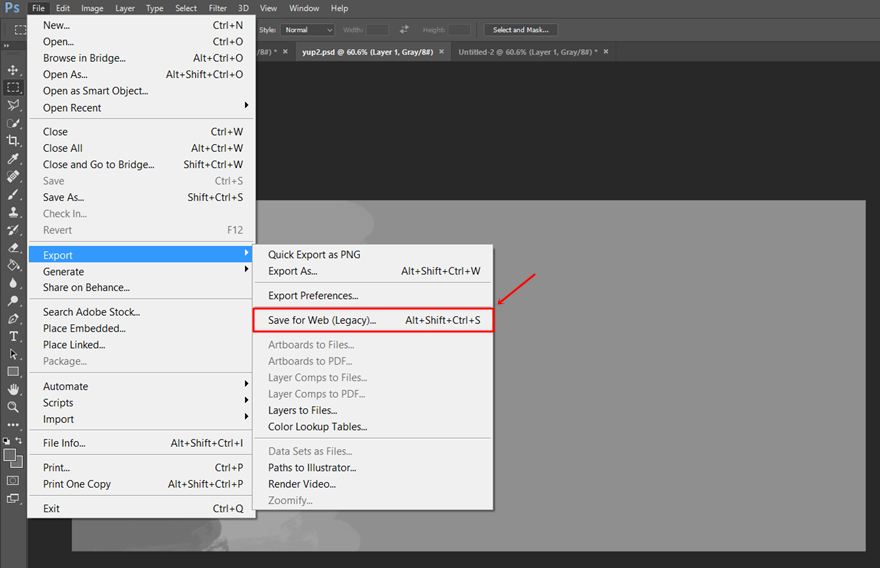The width and height of the screenshot is (880, 568).
Task: Select the Healing Brush tool
Action: (13, 176)
